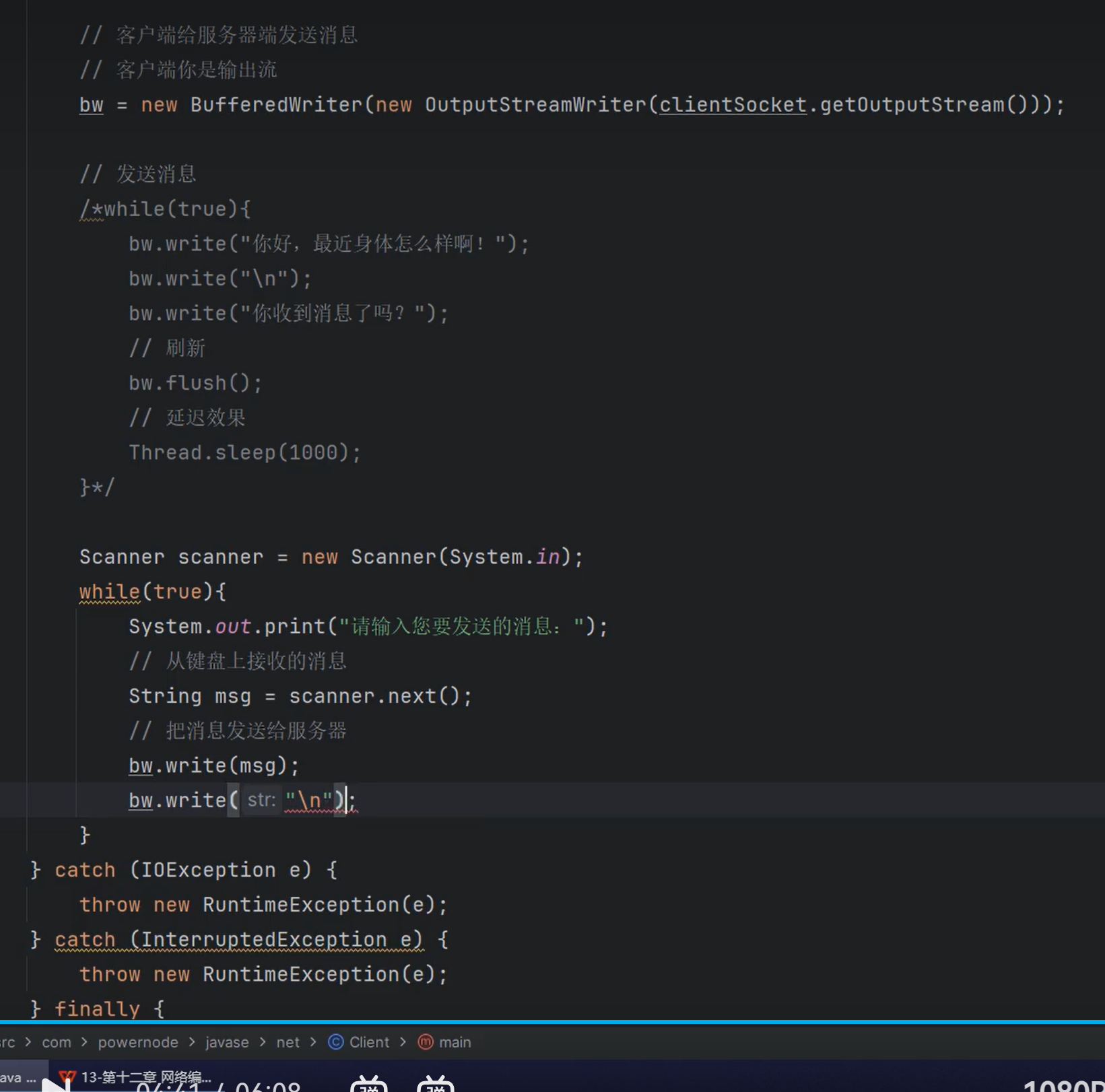1105x1092 pixels.
Task: Open the 'powernode' breadcrumb
Action: [138, 1042]
